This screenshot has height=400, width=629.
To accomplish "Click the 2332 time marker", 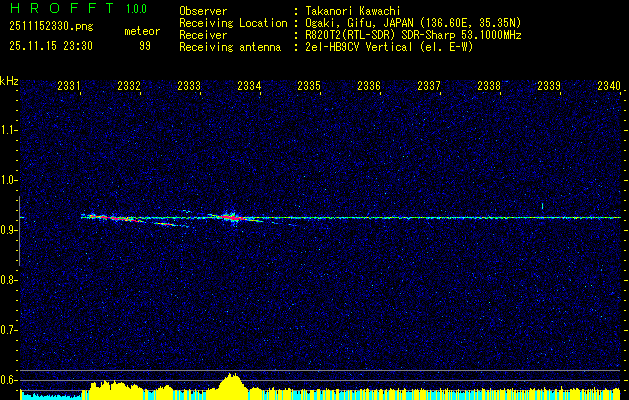I will (129, 85).
